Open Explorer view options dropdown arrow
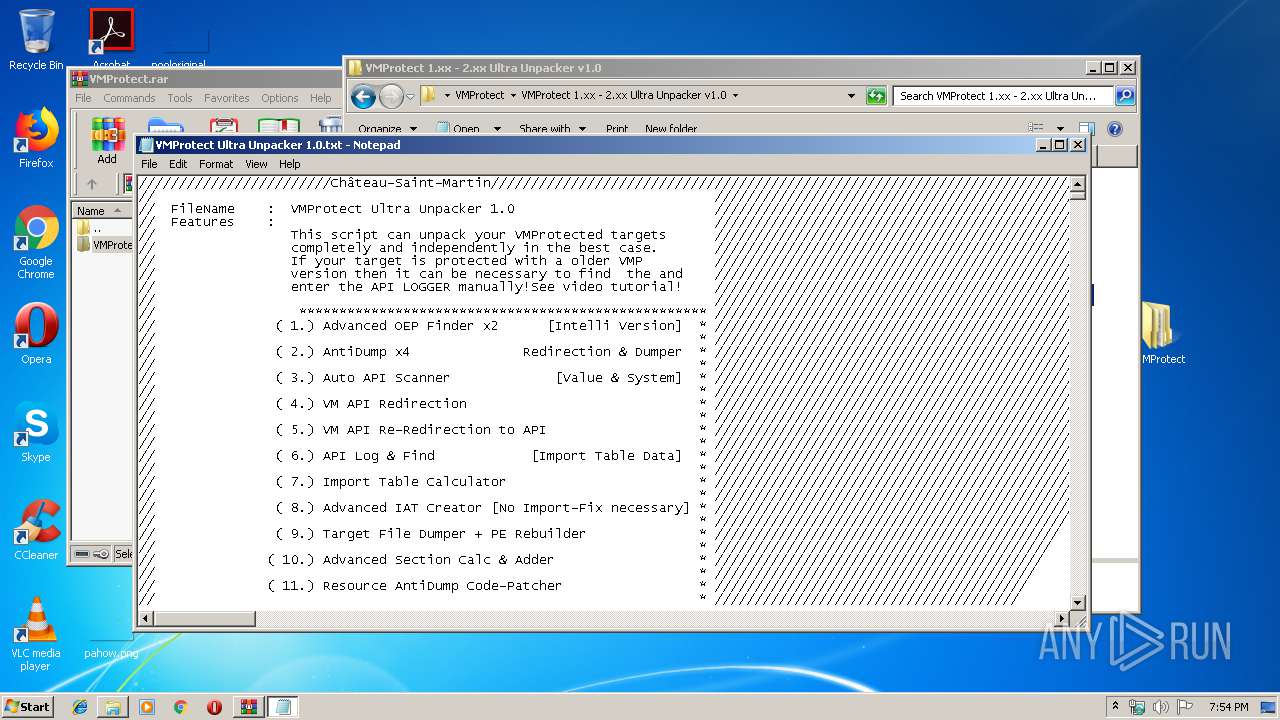The width and height of the screenshot is (1280, 720). 1060,128
